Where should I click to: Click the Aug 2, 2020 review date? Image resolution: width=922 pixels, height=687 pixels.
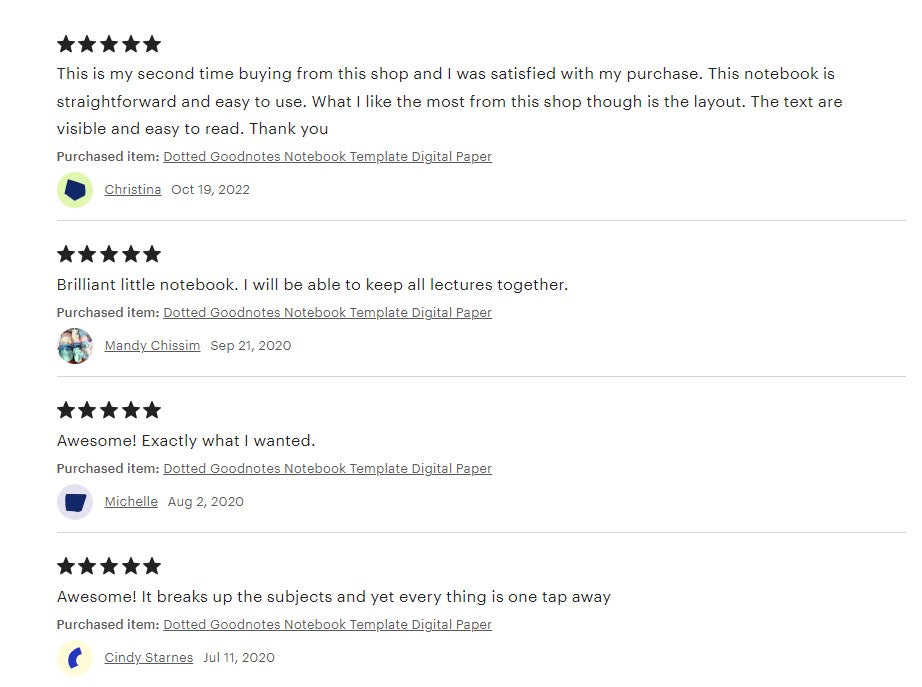point(205,502)
